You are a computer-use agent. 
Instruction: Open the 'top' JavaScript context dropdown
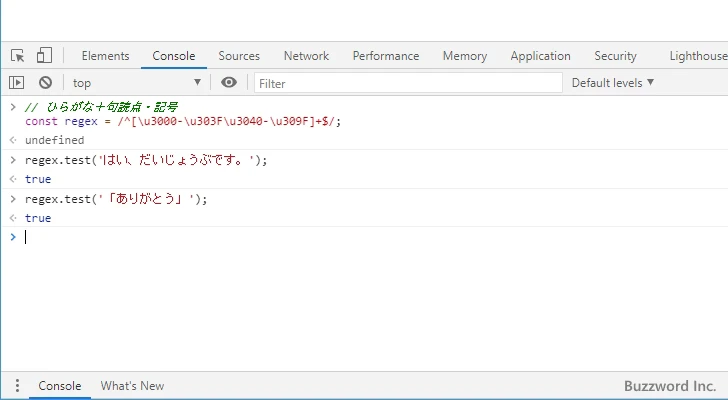pyautogui.click(x=137, y=83)
